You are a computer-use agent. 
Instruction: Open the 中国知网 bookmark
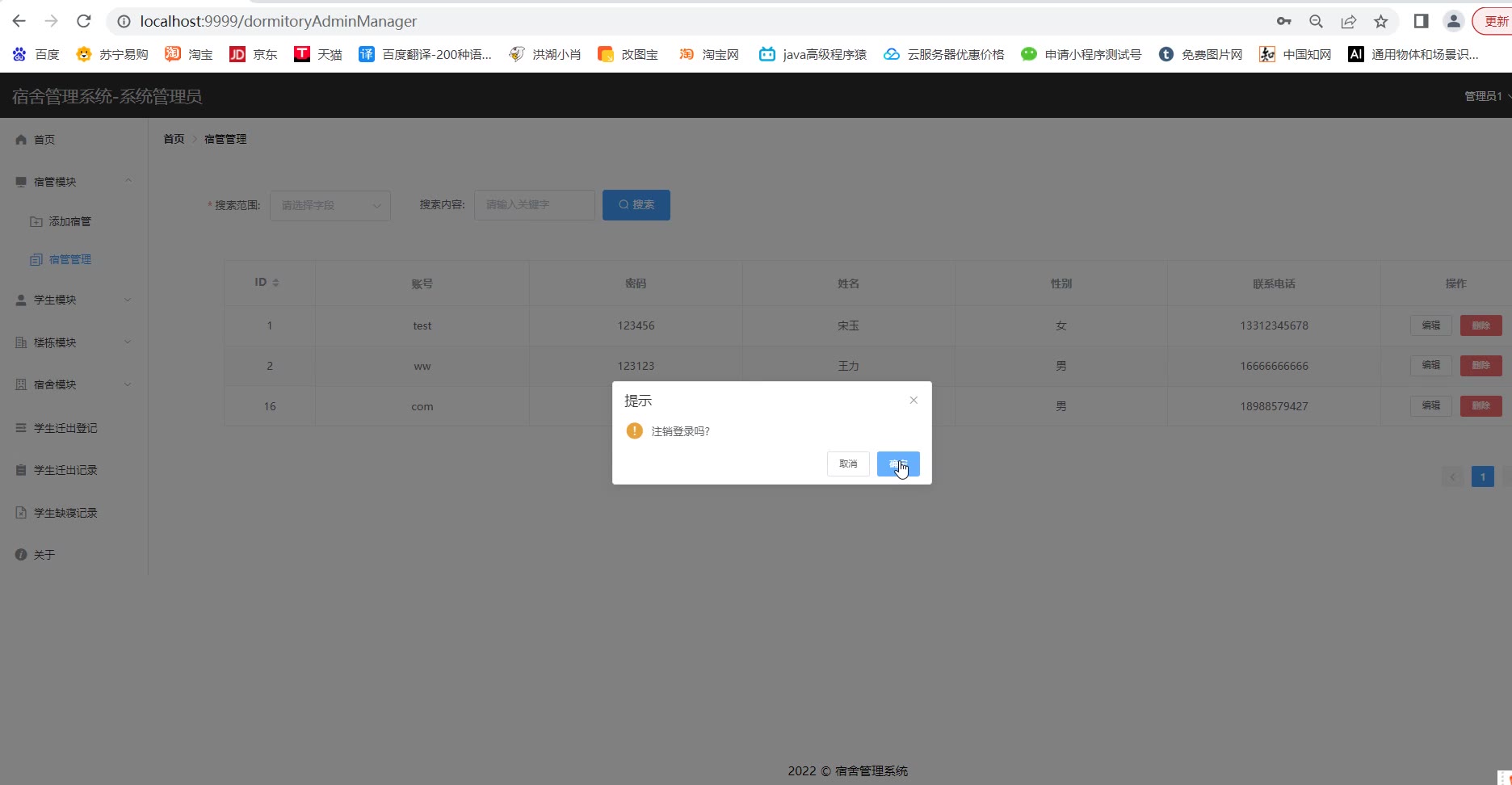(1296, 54)
